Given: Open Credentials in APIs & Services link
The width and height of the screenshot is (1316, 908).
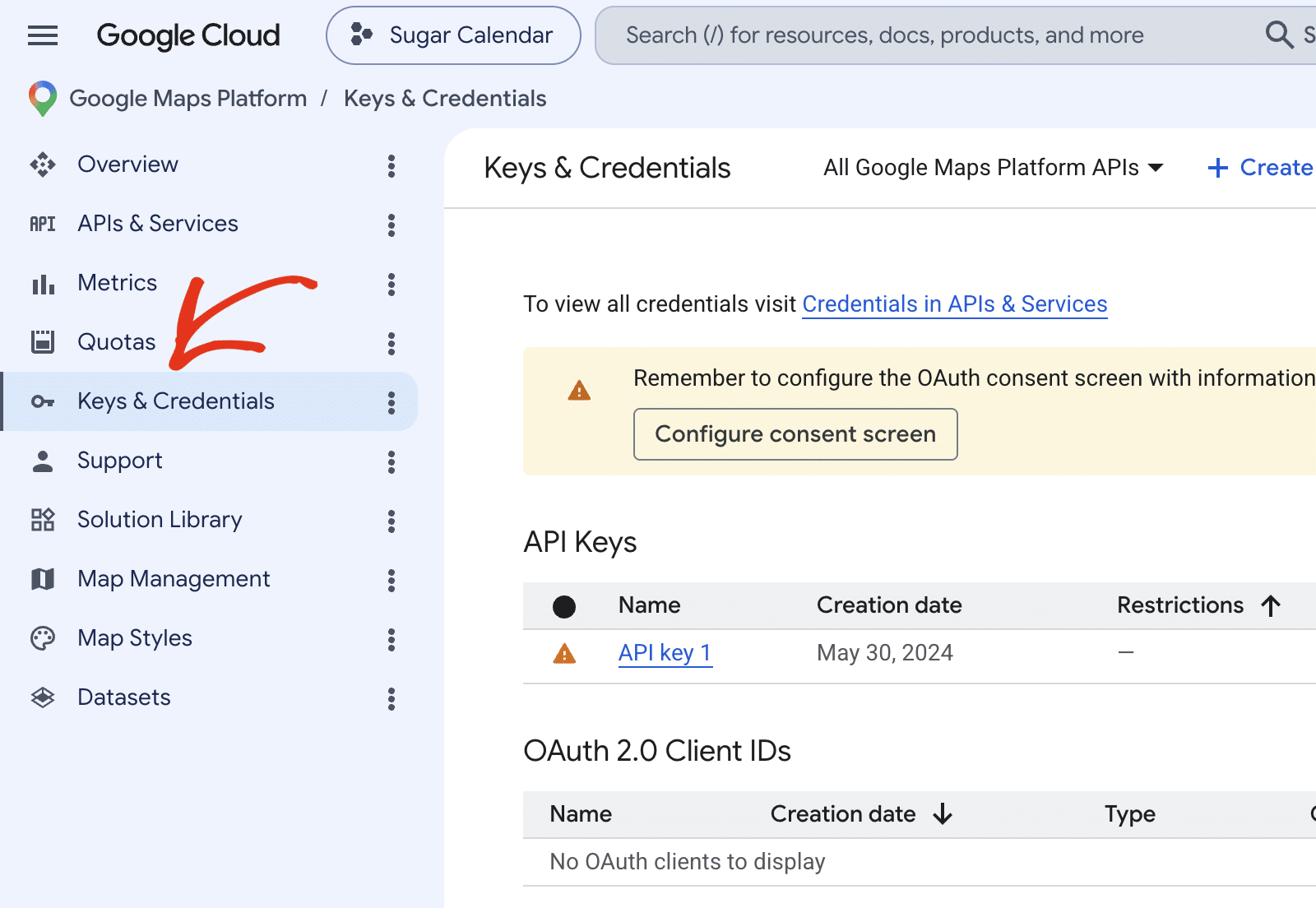Looking at the screenshot, I should point(955,304).
